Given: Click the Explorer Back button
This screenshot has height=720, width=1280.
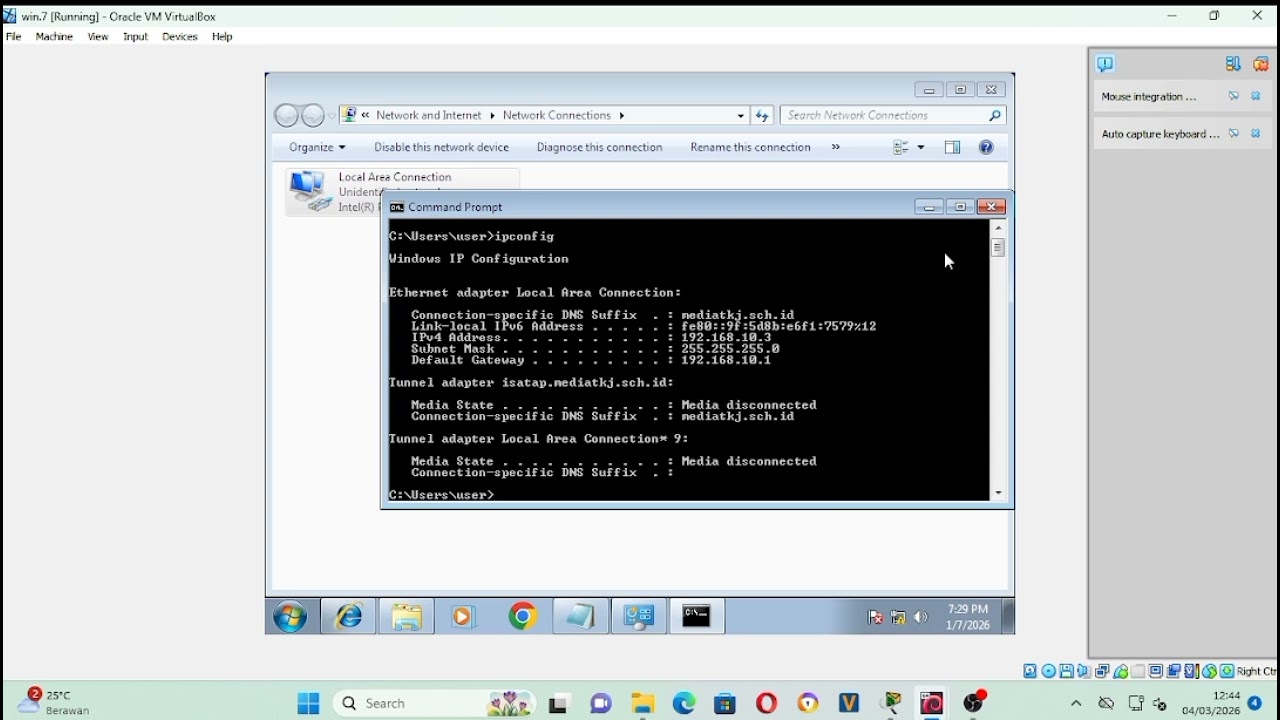Looking at the screenshot, I should (287, 116).
